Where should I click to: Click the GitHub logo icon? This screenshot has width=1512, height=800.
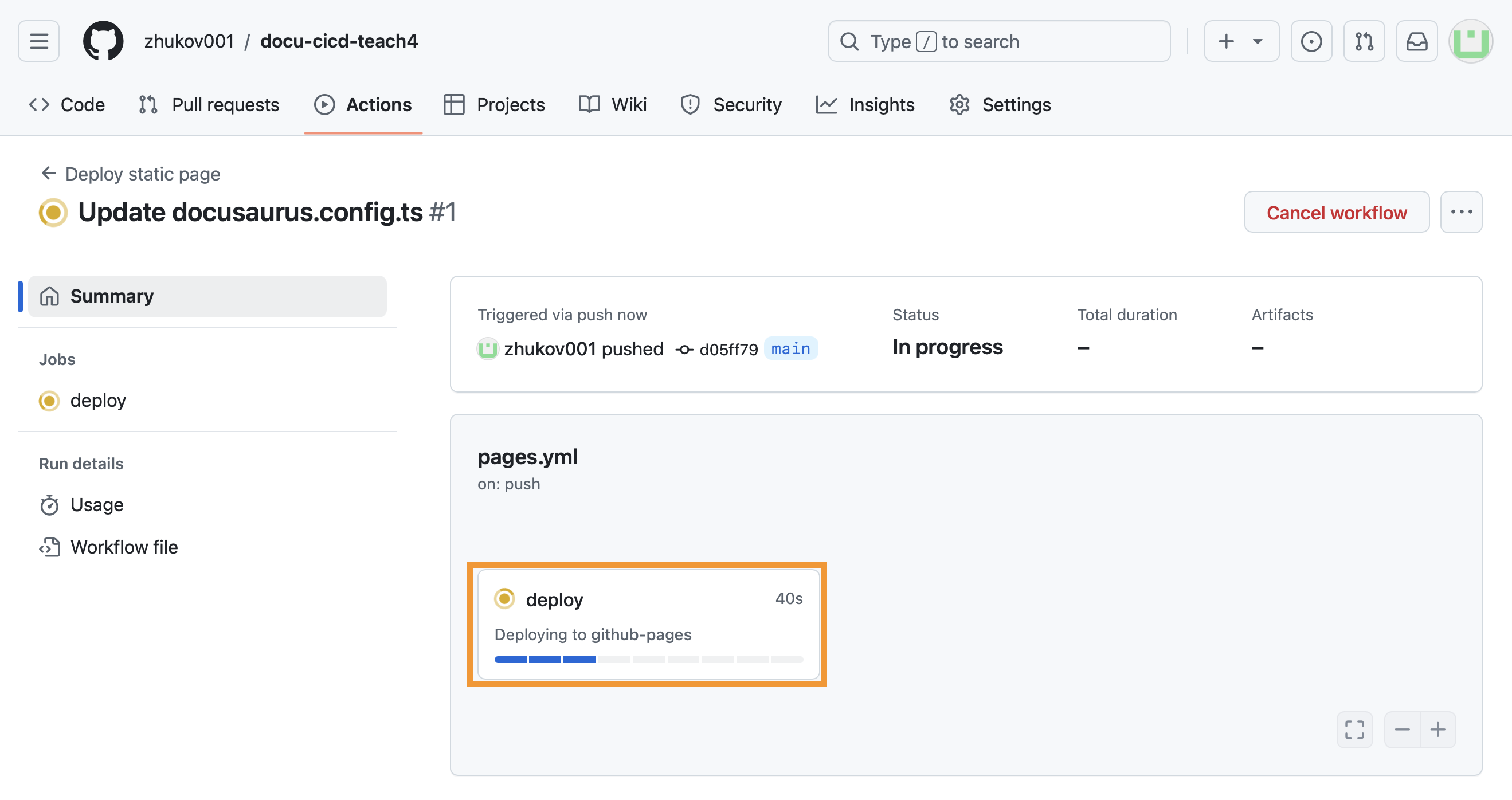(103, 41)
